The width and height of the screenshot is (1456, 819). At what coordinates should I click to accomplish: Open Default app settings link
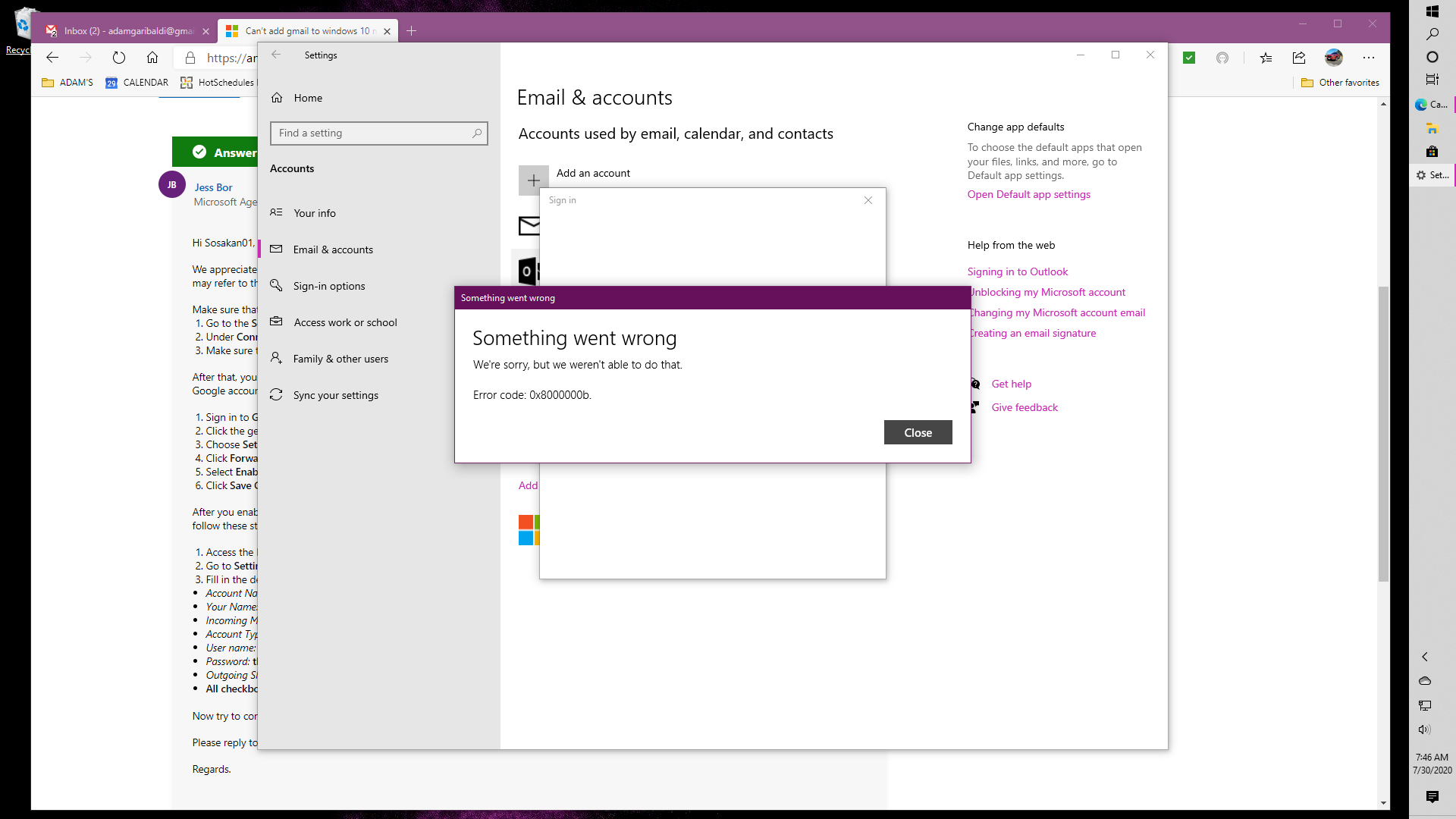tap(1028, 194)
